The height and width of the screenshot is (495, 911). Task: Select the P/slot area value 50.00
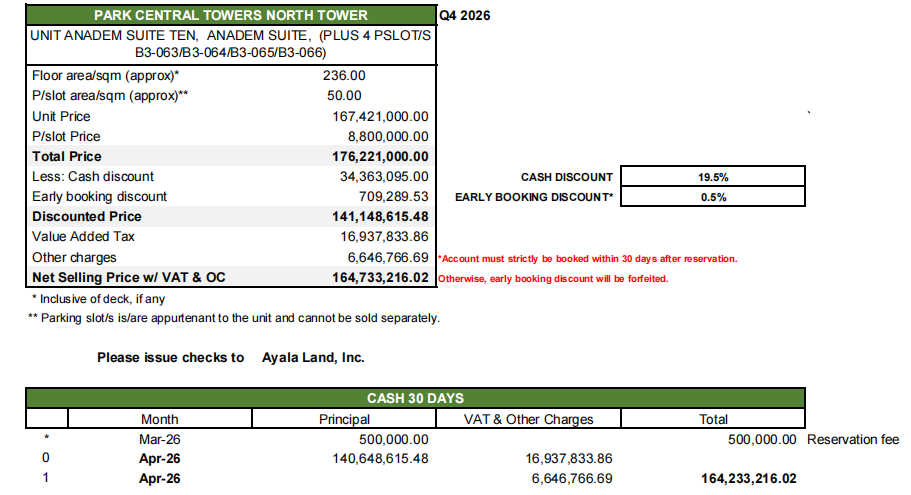[x=344, y=96]
